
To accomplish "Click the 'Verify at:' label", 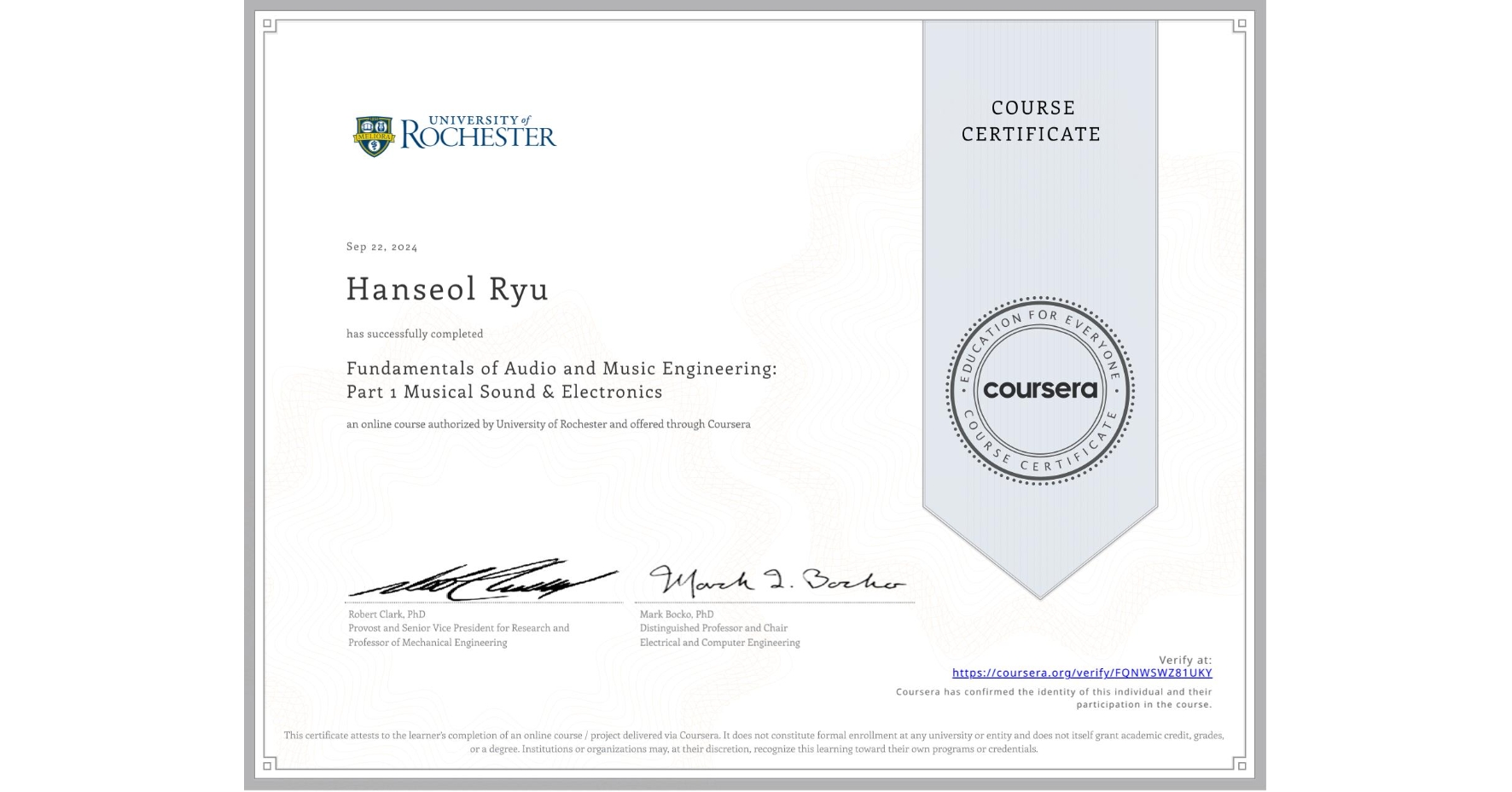I will point(1185,660).
